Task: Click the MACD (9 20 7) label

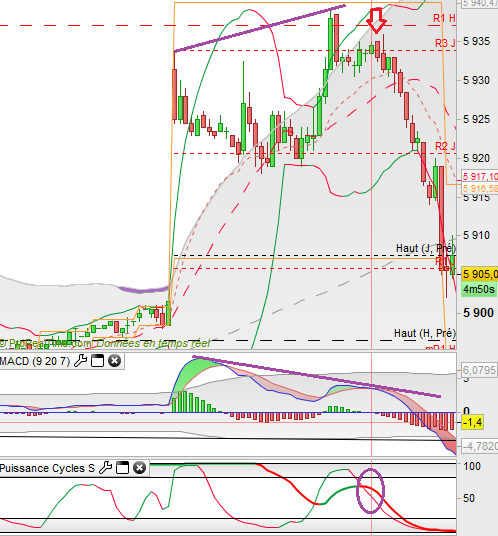Action: 35,361
